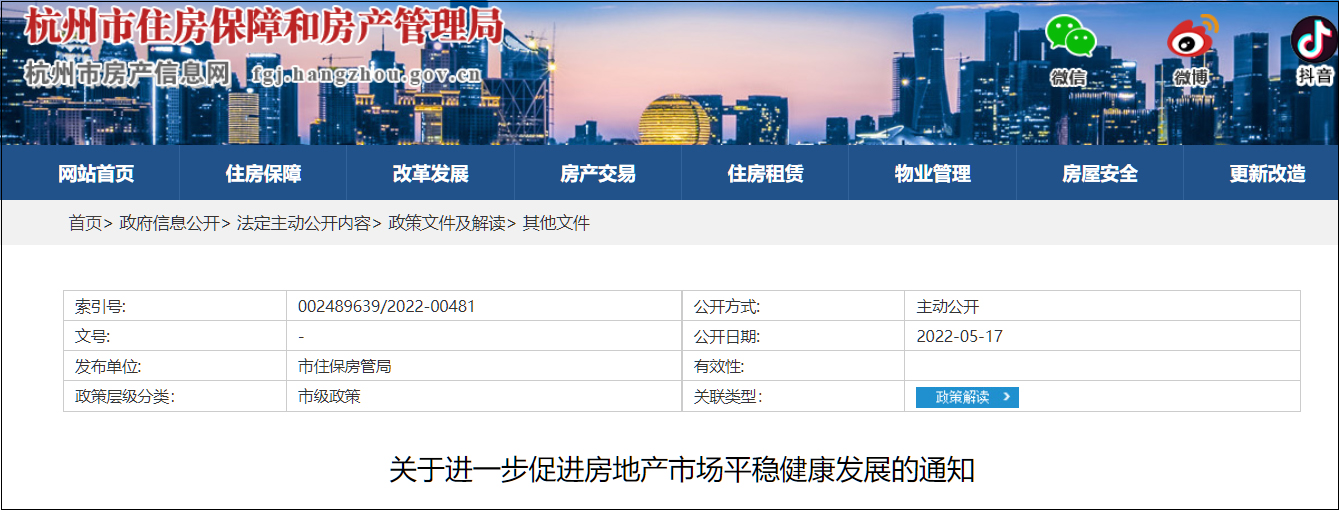Click the 有效性 label cell
Viewport: 1339px width, 510px height.
tap(793, 366)
